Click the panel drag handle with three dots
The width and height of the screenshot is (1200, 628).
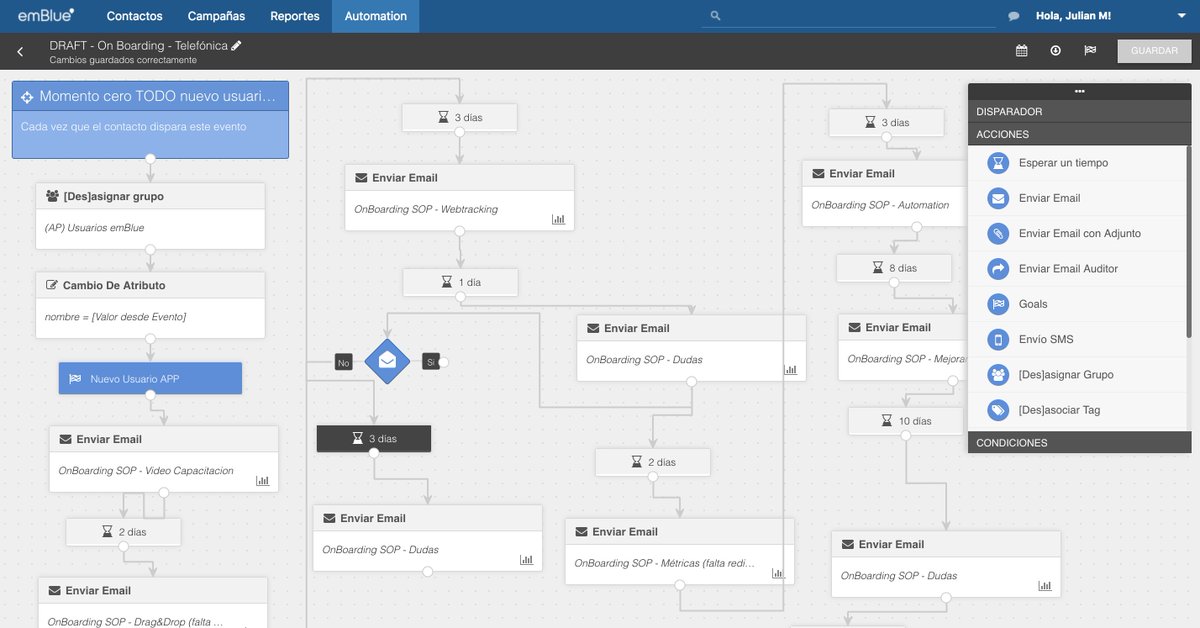click(x=1079, y=91)
